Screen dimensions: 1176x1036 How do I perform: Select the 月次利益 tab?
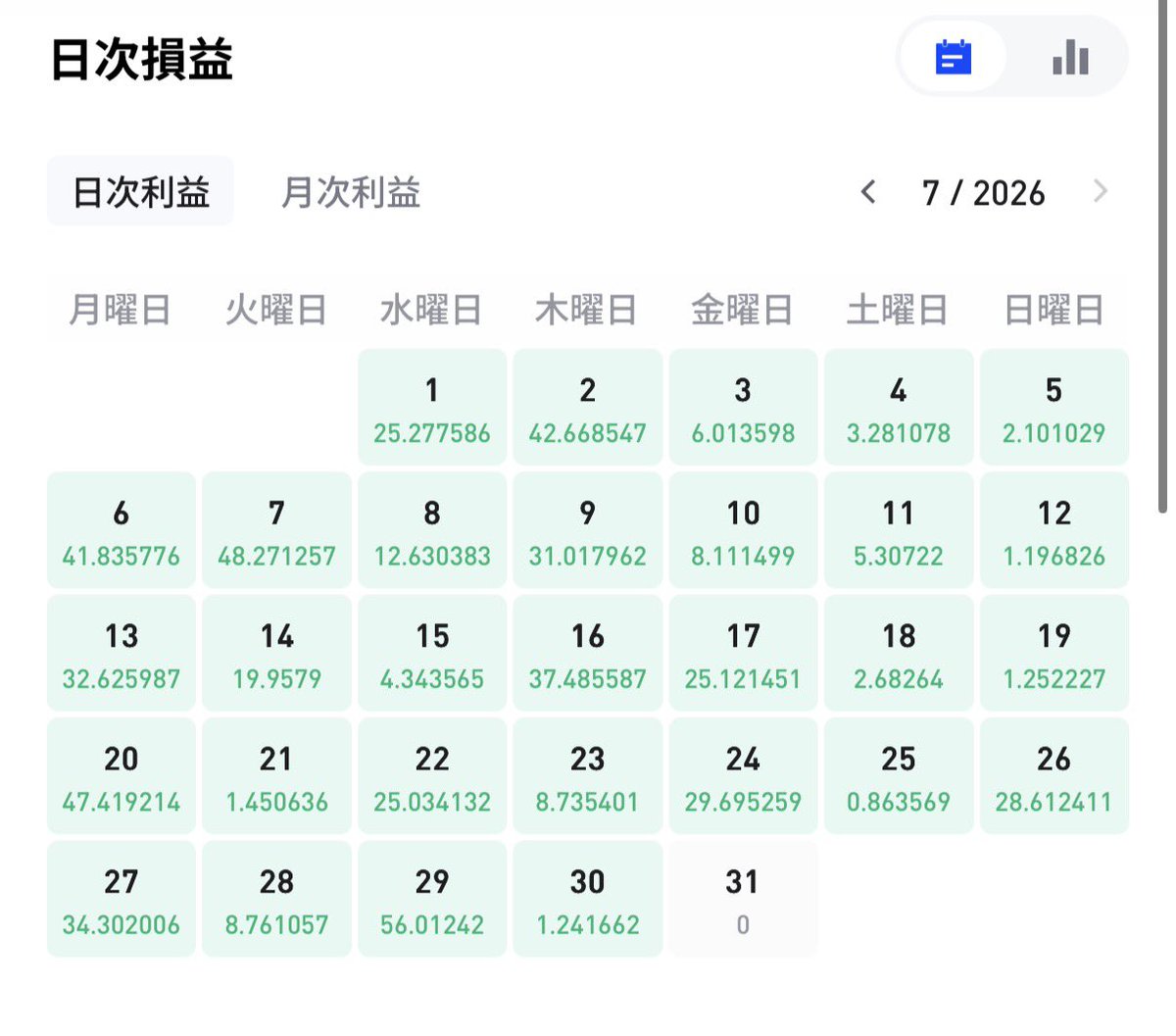351,191
